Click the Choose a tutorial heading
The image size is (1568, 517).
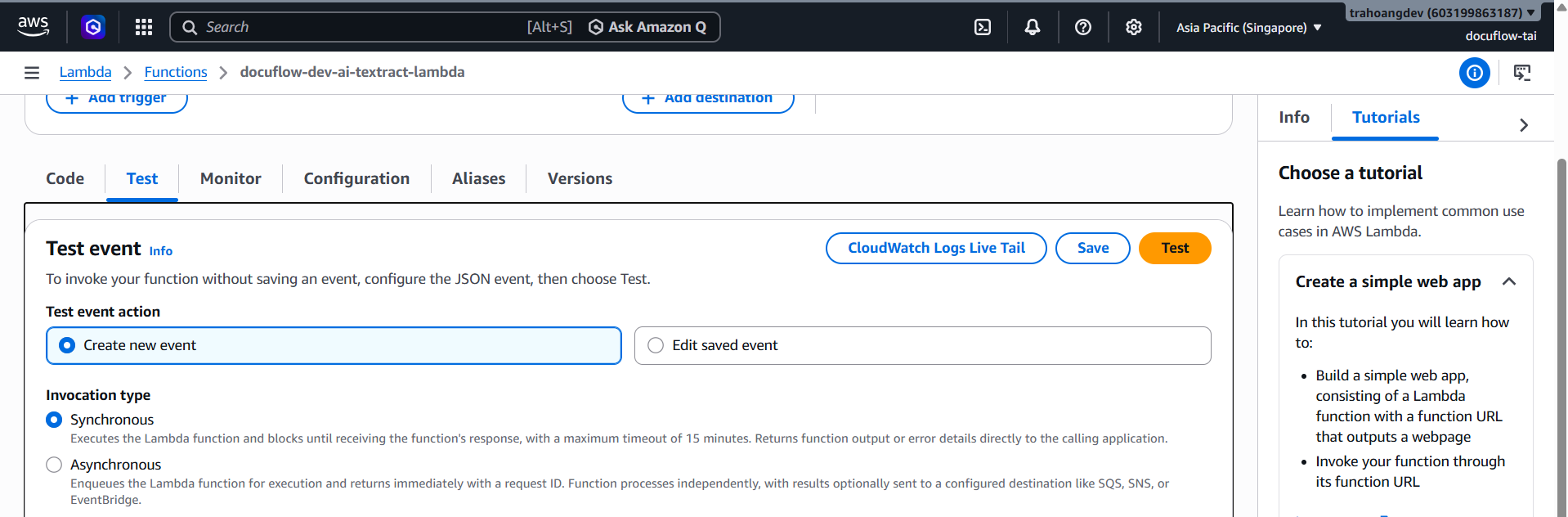tap(1351, 173)
